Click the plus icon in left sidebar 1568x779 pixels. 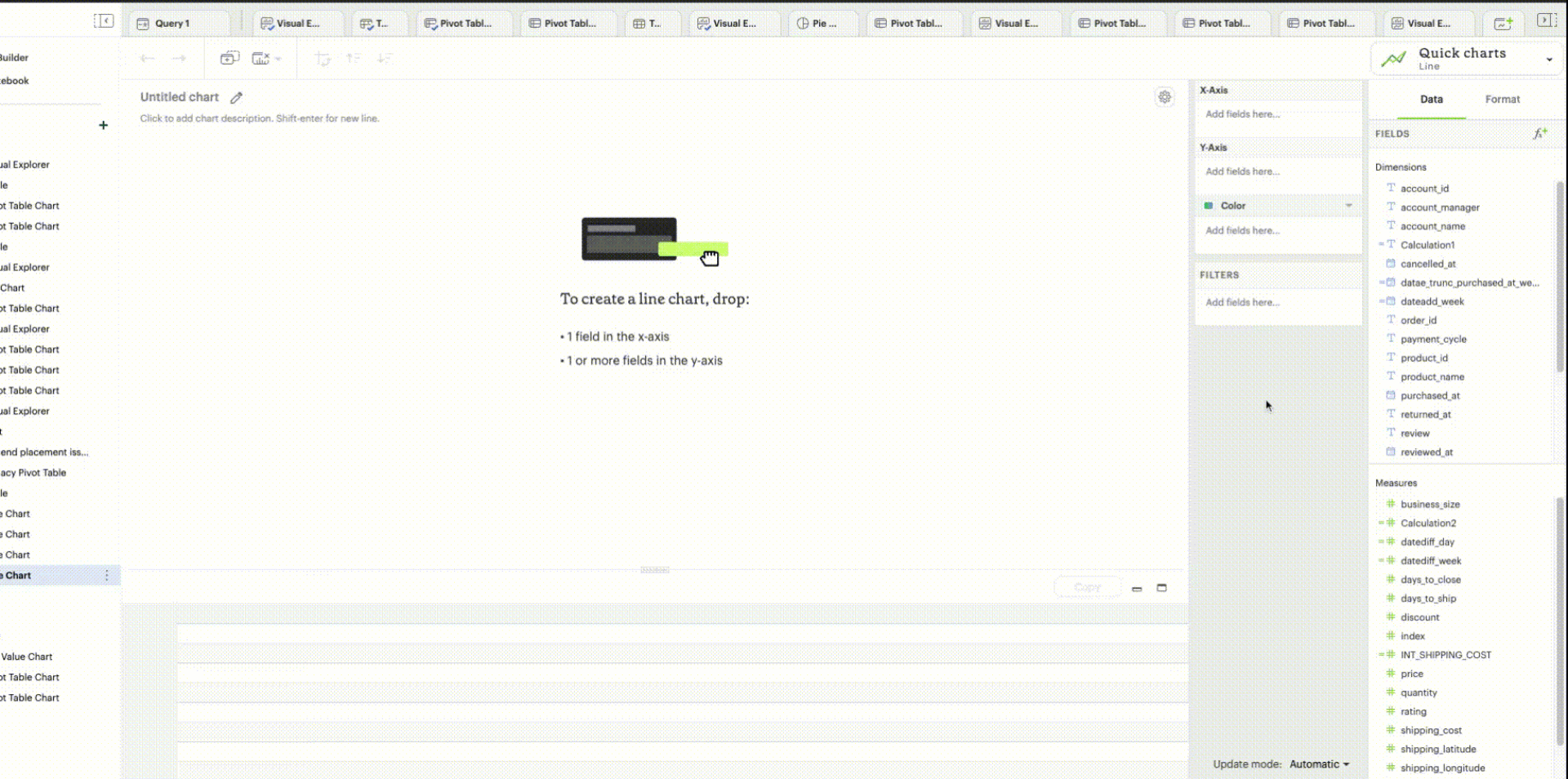(x=103, y=126)
